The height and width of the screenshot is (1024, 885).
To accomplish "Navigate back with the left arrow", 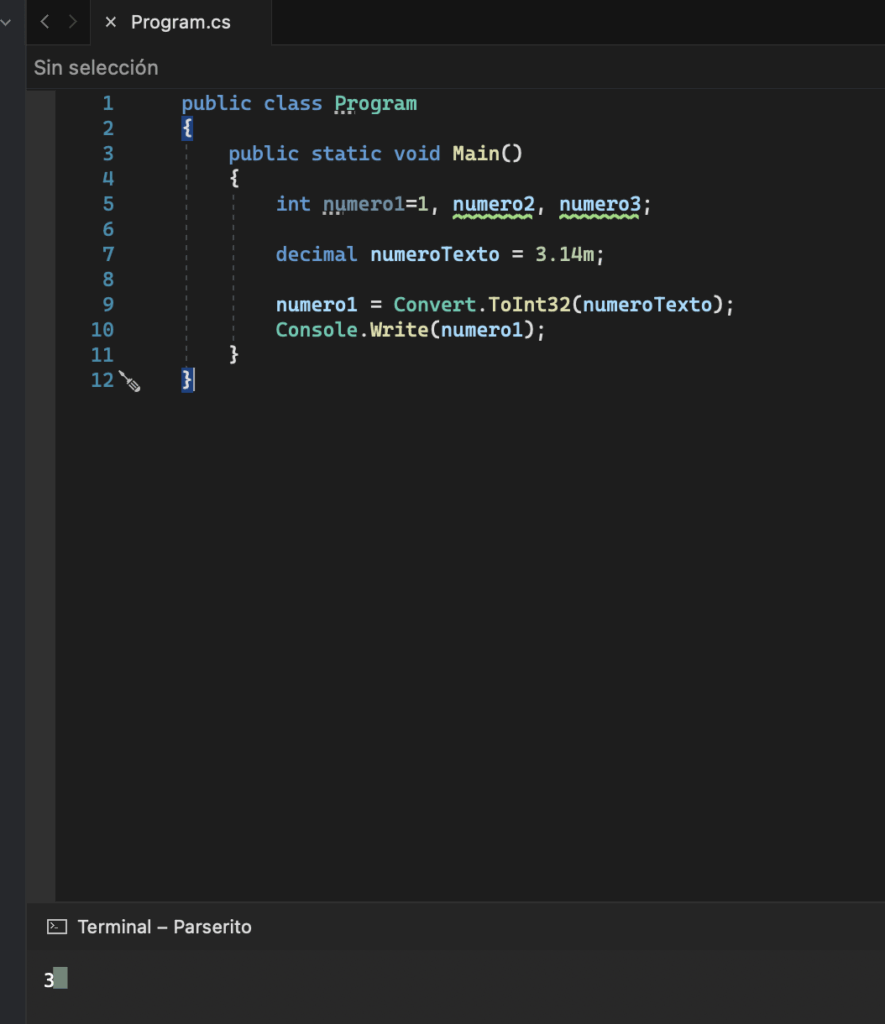I will (x=45, y=22).
